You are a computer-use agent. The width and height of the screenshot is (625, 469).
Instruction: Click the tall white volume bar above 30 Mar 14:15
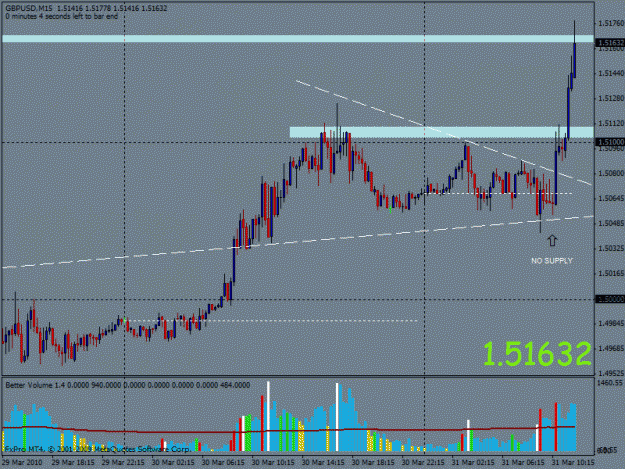[x=337, y=417]
